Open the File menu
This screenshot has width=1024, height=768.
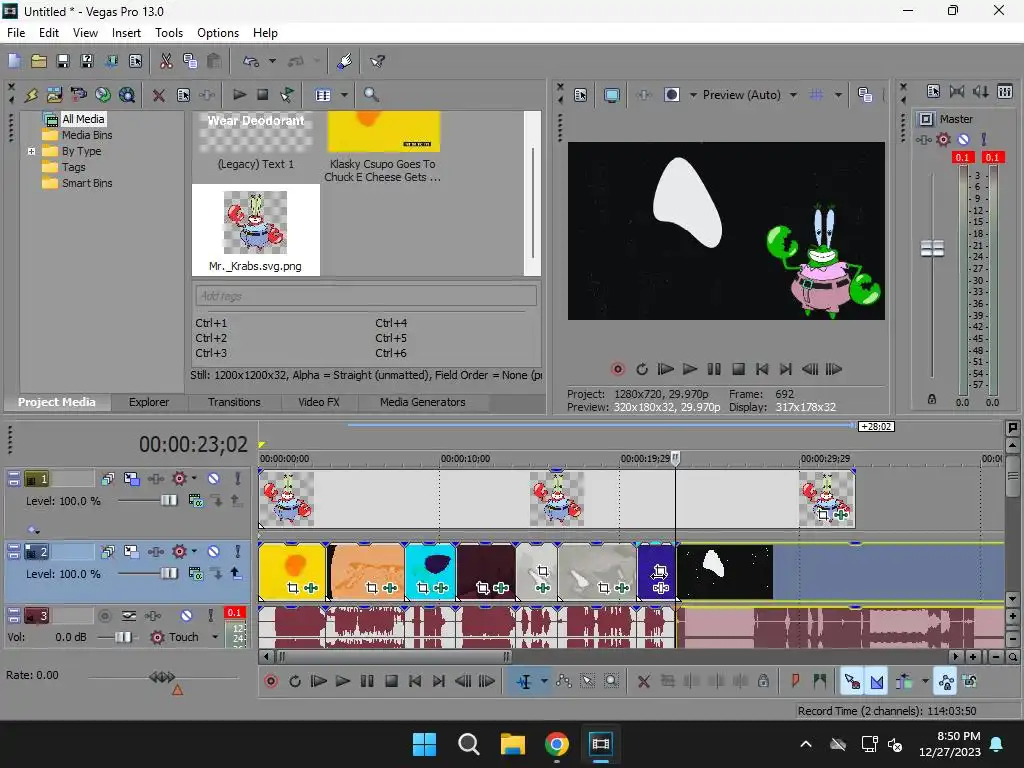pyautogui.click(x=16, y=33)
